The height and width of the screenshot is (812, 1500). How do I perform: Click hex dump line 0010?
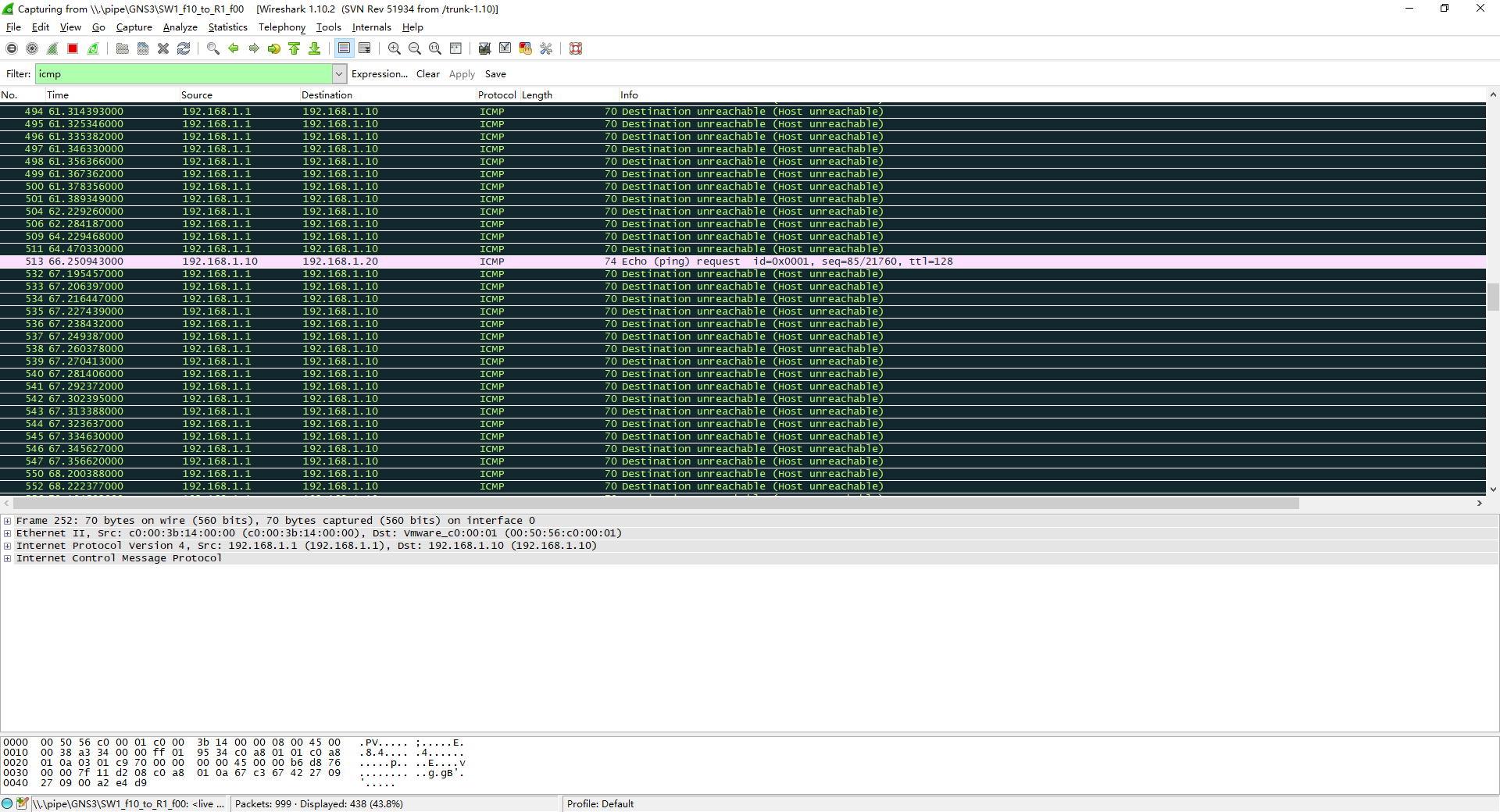pos(234,753)
